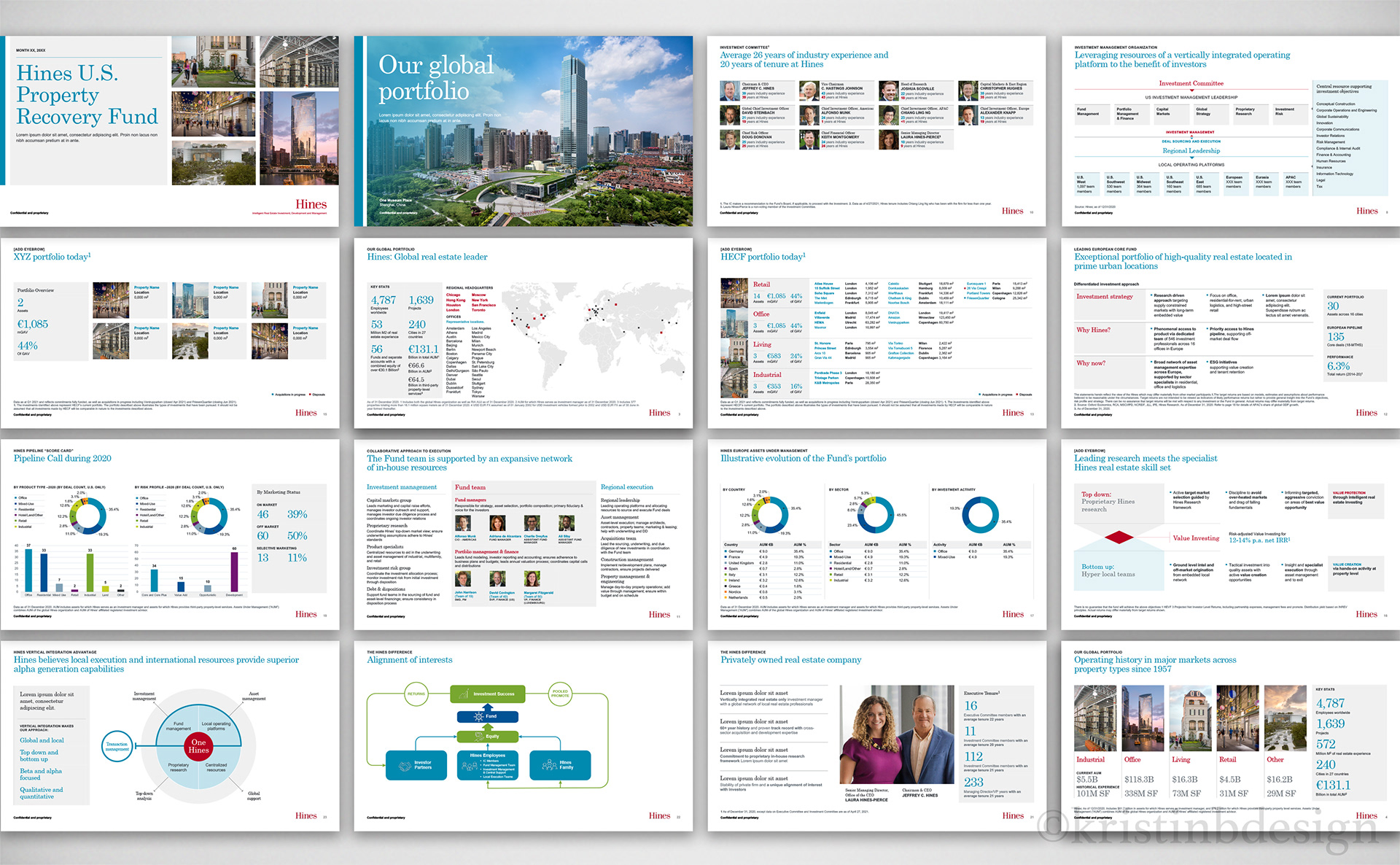Click 'Hines: Global real estate leader' title
The image size is (1400, 865).
tap(427, 257)
